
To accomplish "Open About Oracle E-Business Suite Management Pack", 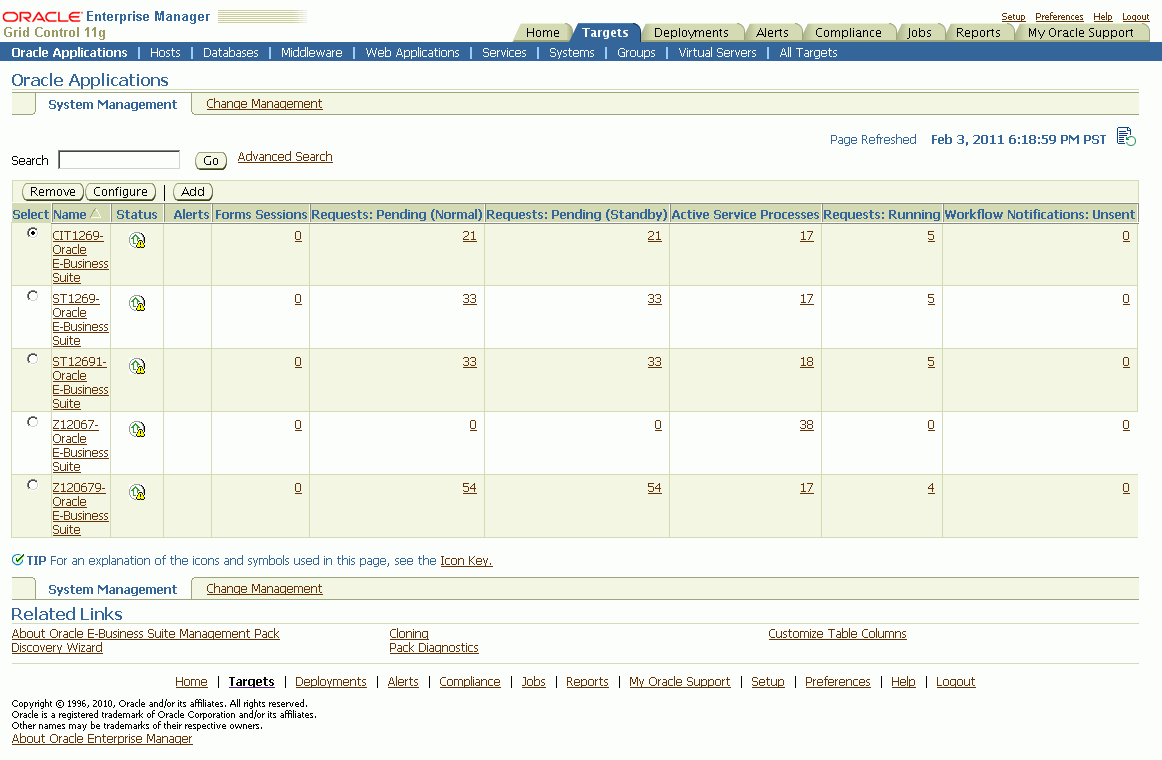I will coord(145,634).
